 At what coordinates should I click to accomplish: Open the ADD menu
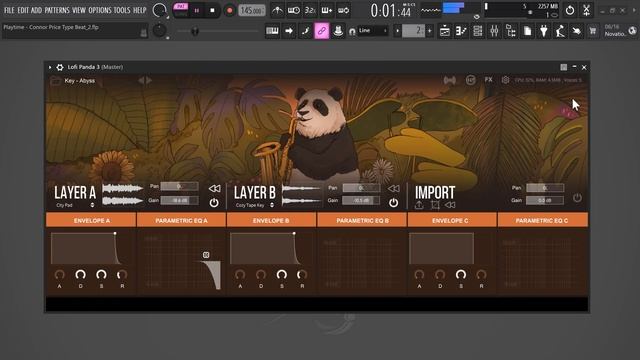coord(36,10)
